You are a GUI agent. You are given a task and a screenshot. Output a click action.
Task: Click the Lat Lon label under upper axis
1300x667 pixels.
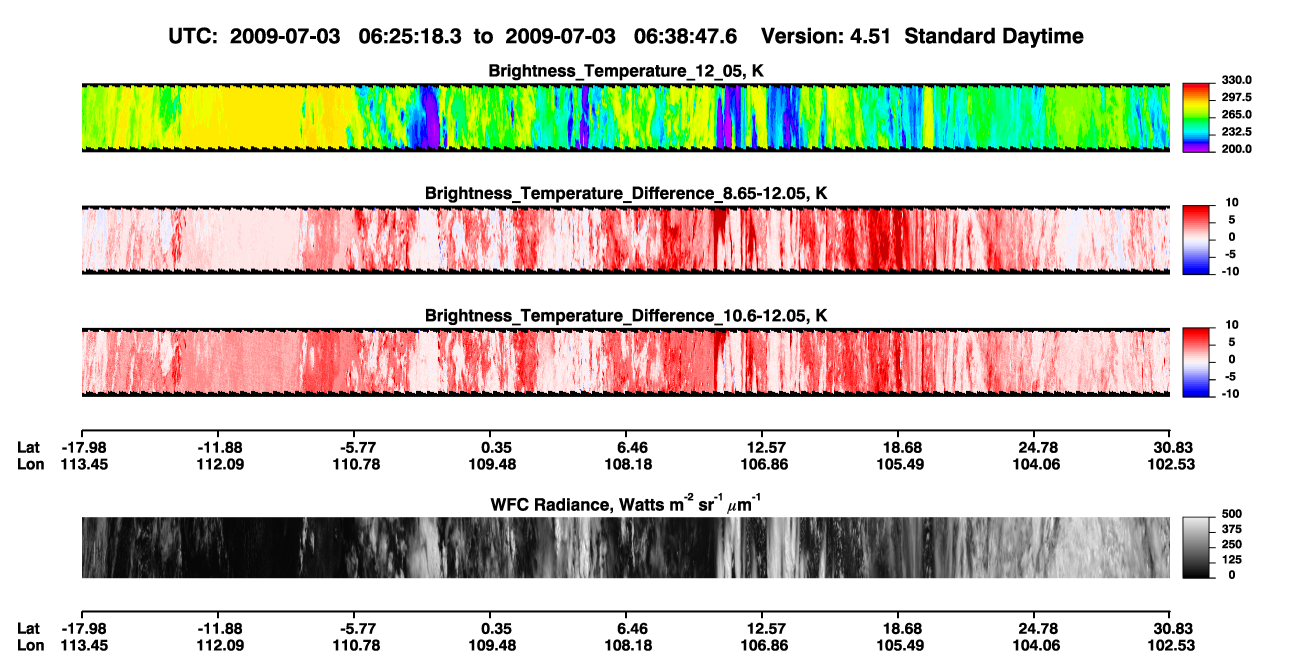[x=30, y=455]
